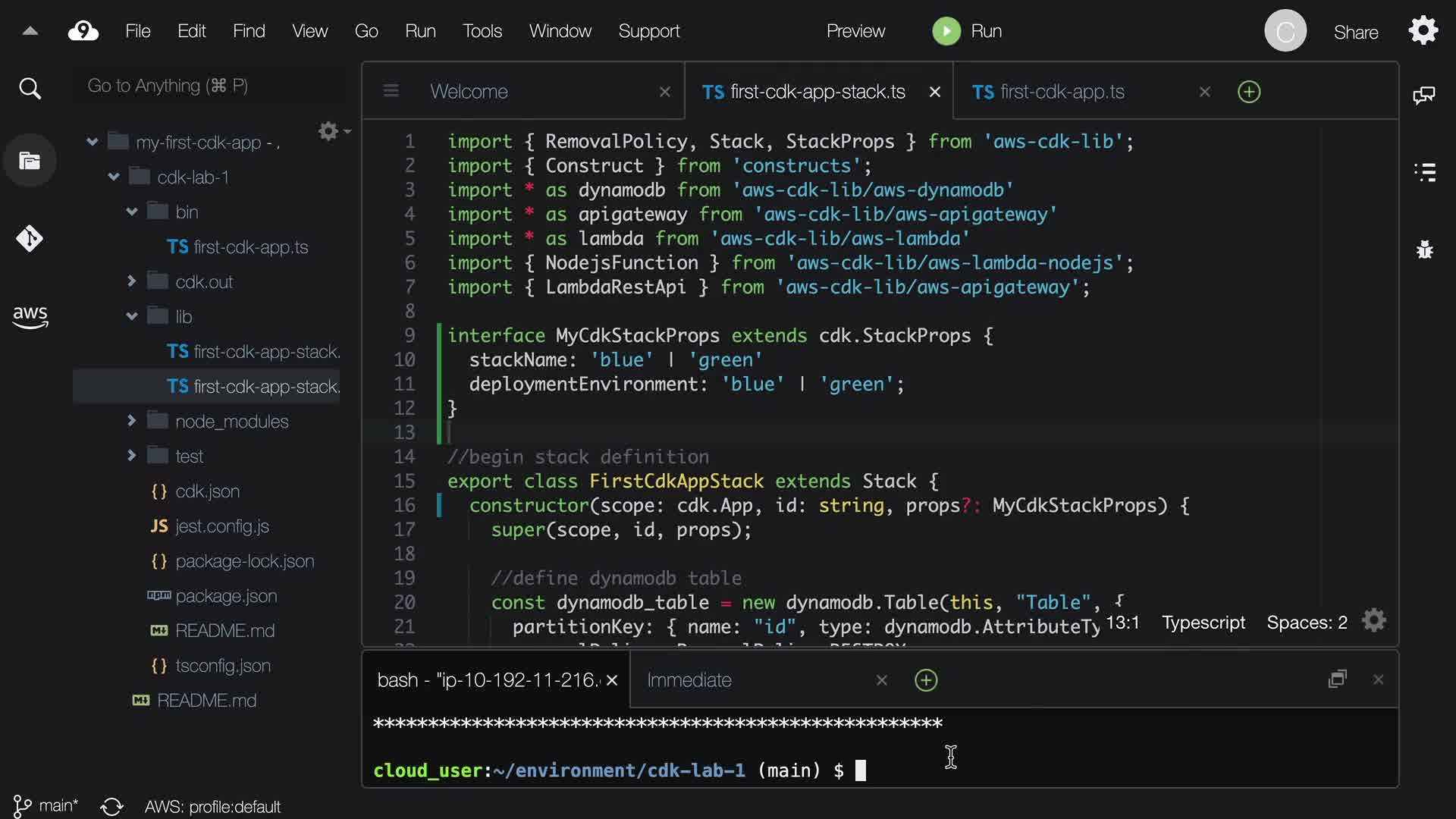The image size is (1456, 819).
Task: Click the Share button
Action: [1355, 32]
